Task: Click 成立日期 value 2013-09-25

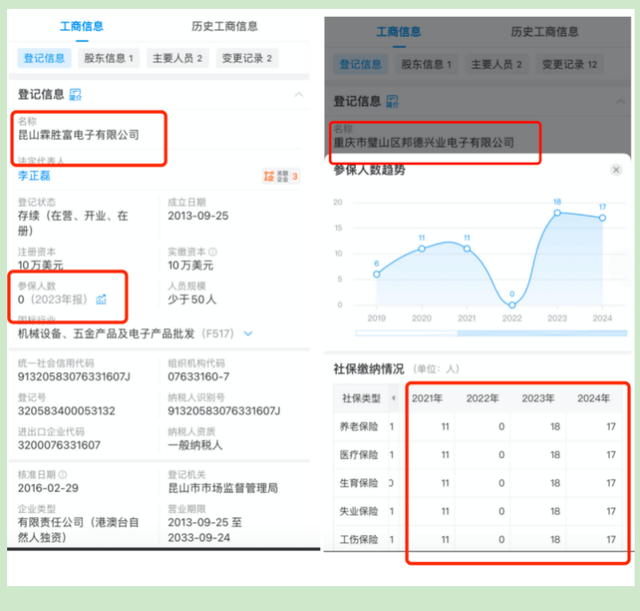Action: [x=198, y=216]
